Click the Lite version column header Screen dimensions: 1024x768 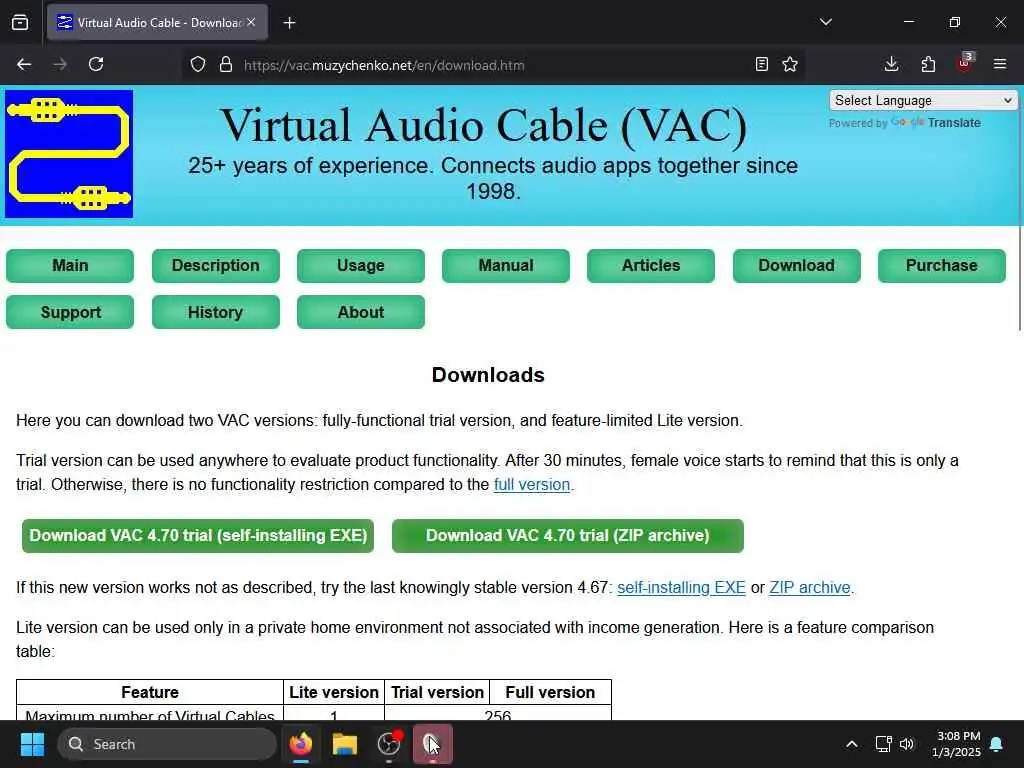click(x=334, y=692)
